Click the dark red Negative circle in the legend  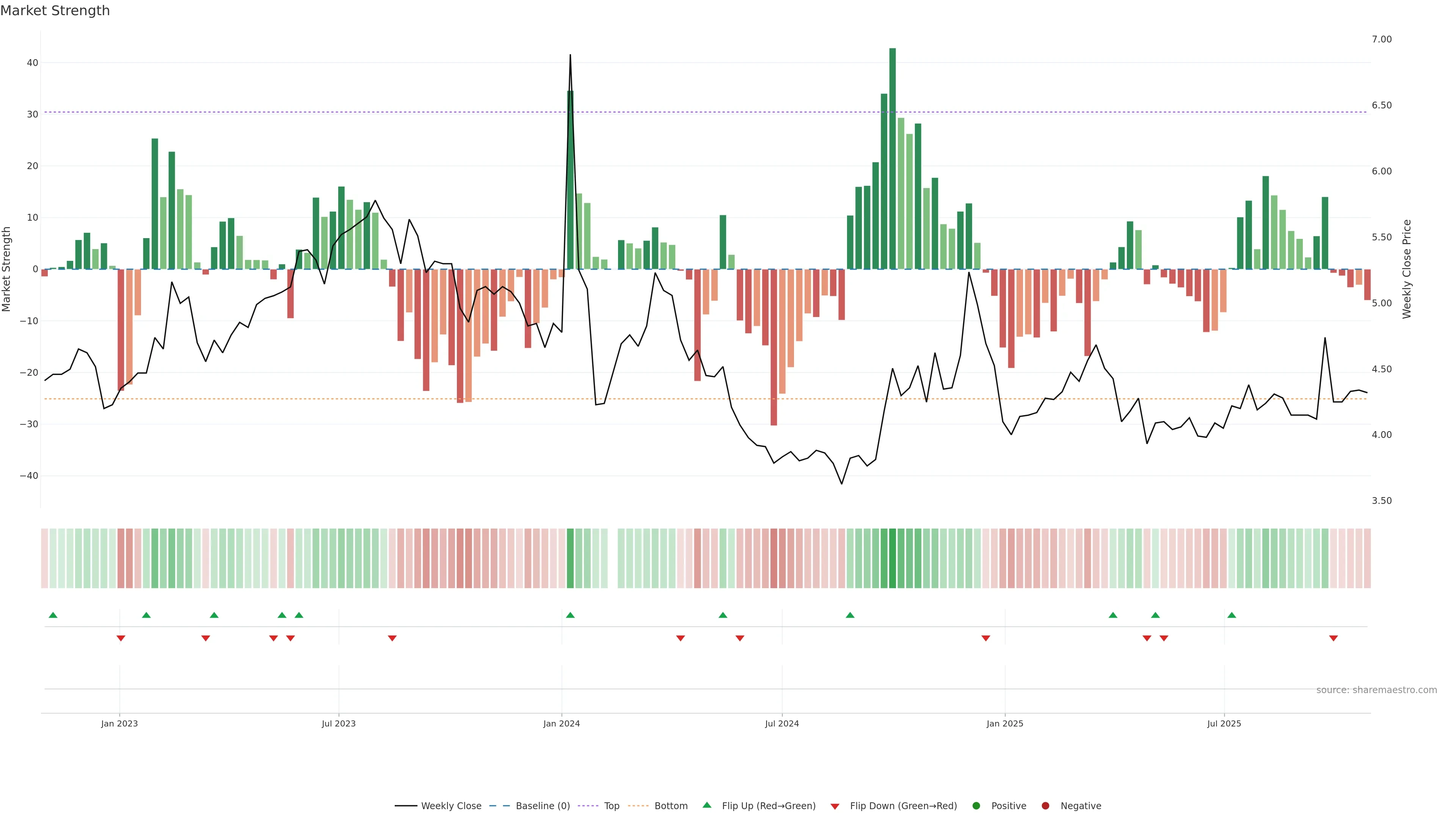(x=1045, y=806)
